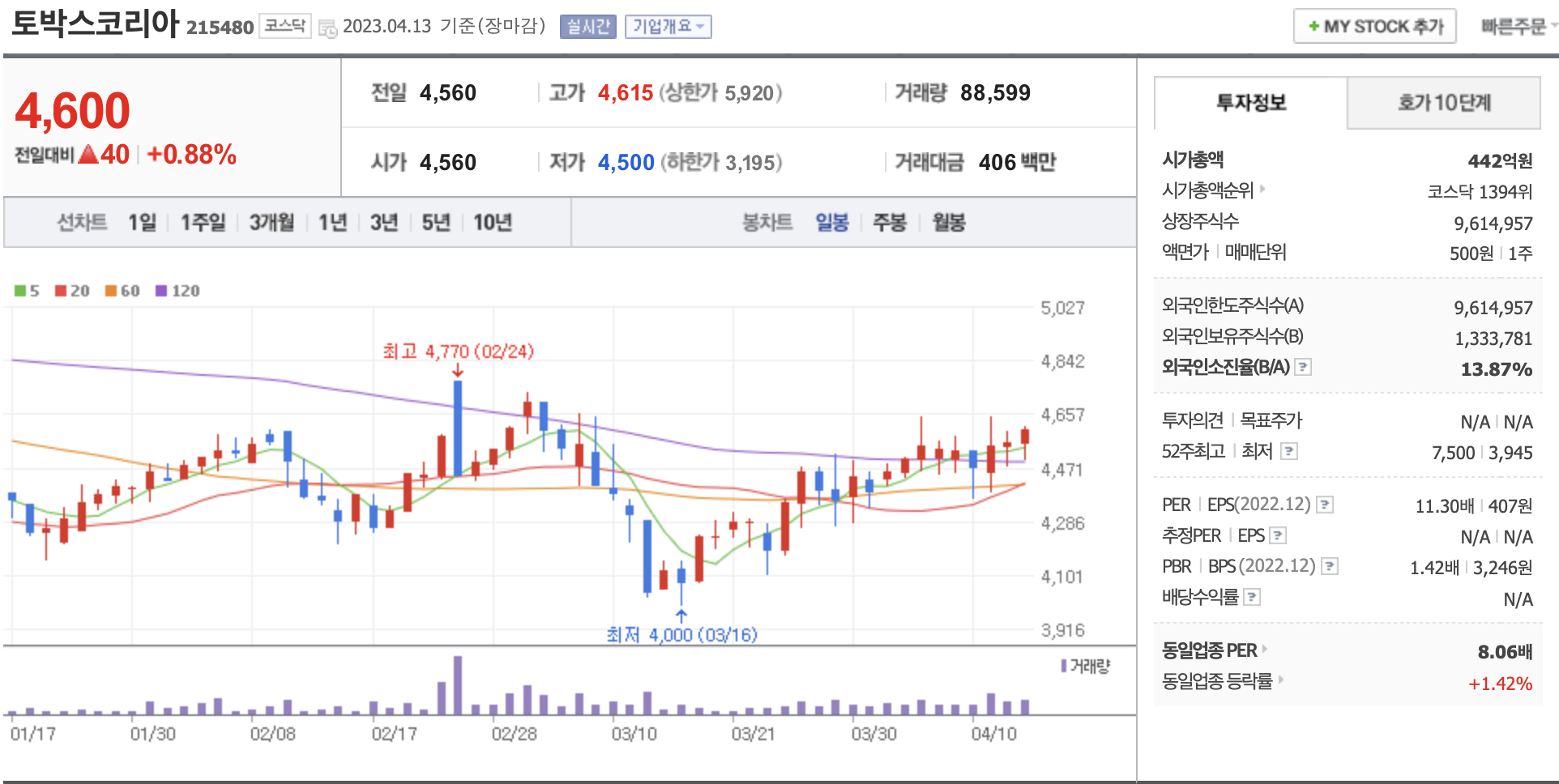Click the MY STOCK 추가 button
The width and height of the screenshot is (1559, 784).
coord(1374,27)
